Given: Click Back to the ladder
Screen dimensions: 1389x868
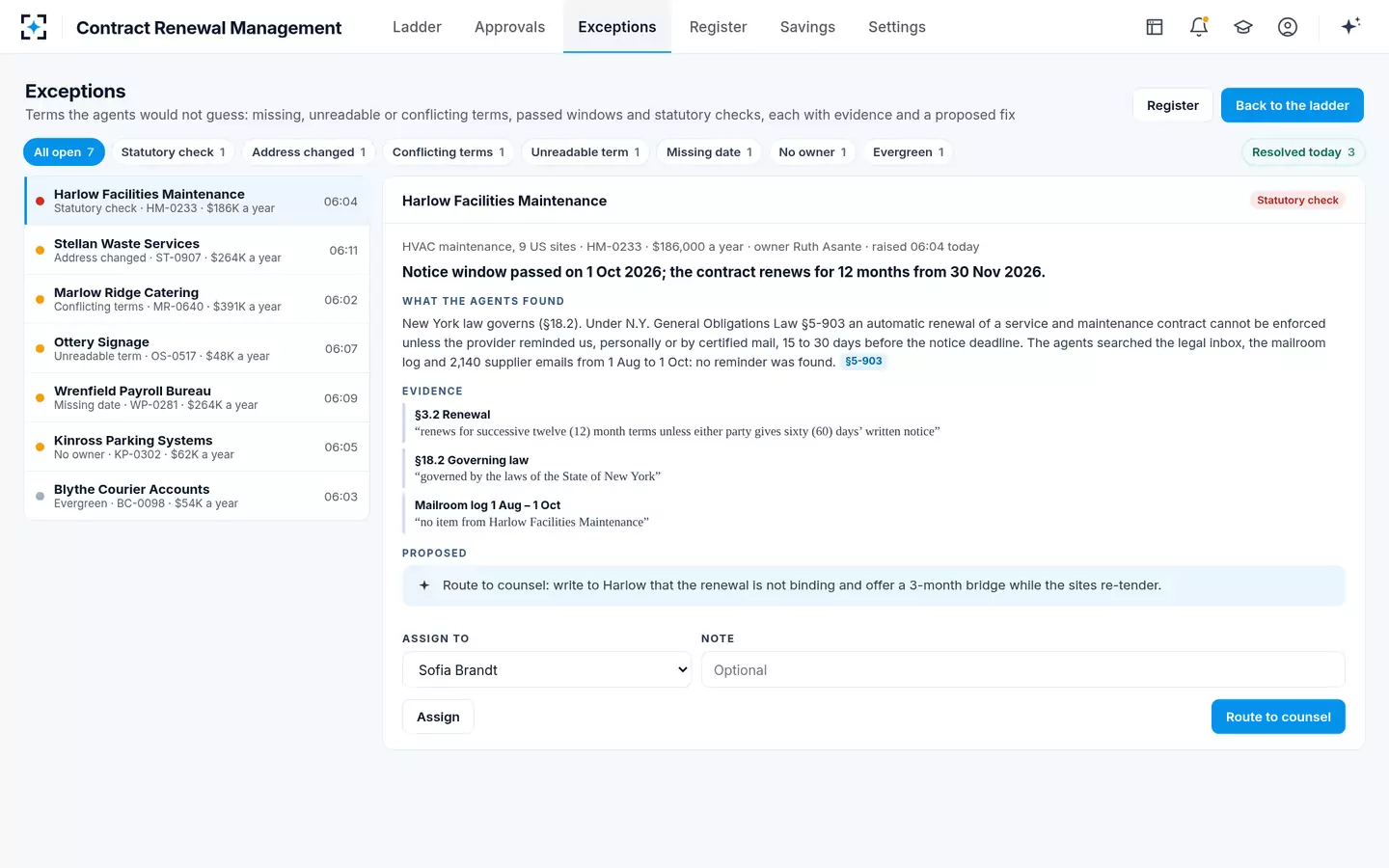Looking at the screenshot, I should click(x=1293, y=105).
